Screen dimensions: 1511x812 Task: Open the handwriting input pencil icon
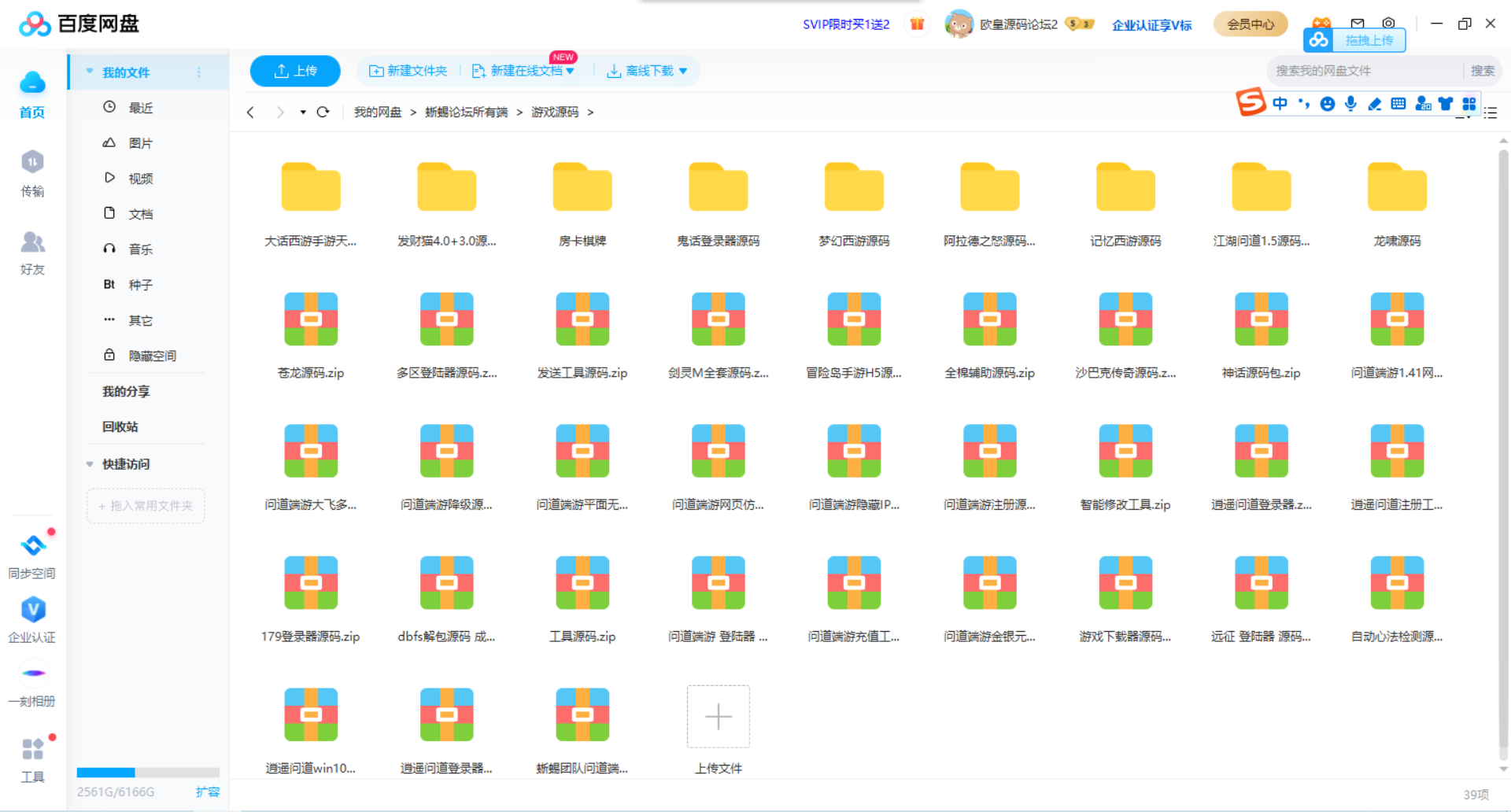1375,103
